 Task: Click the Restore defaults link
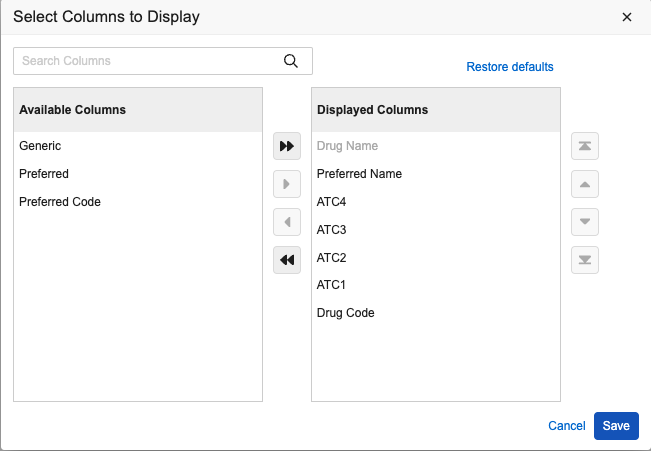pyautogui.click(x=509, y=67)
